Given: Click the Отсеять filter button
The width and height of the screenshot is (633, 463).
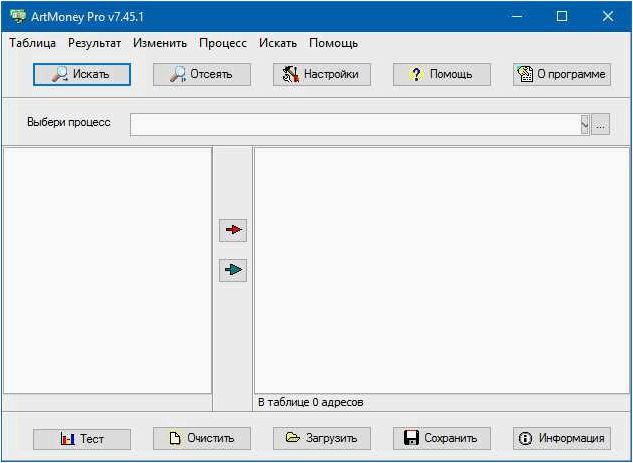Looking at the screenshot, I should point(201,74).
